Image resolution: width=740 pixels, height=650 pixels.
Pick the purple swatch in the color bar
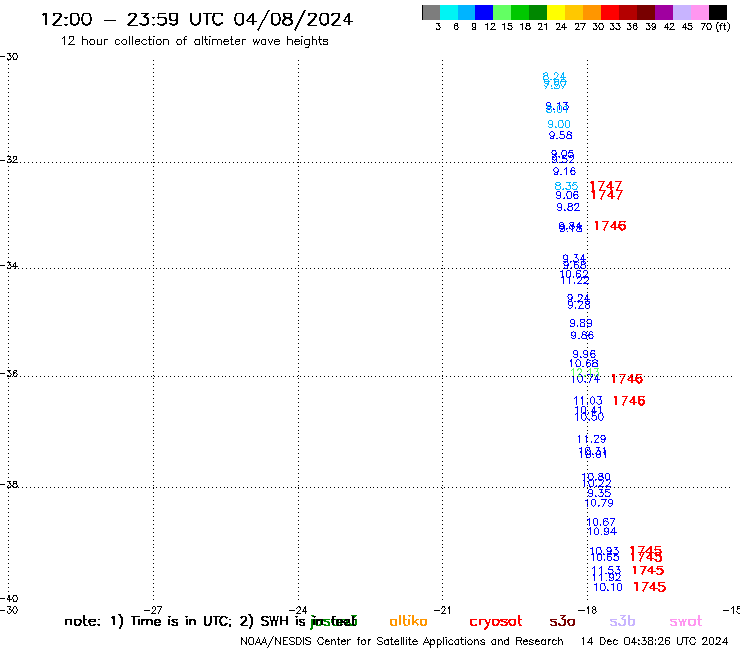[x=664, y=12]
